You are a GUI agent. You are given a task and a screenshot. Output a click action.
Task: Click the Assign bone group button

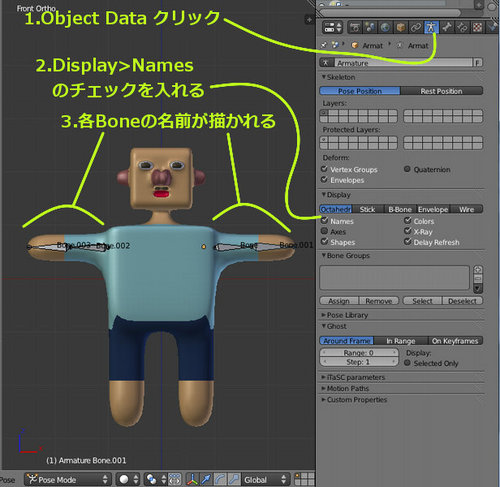(339, 301)
